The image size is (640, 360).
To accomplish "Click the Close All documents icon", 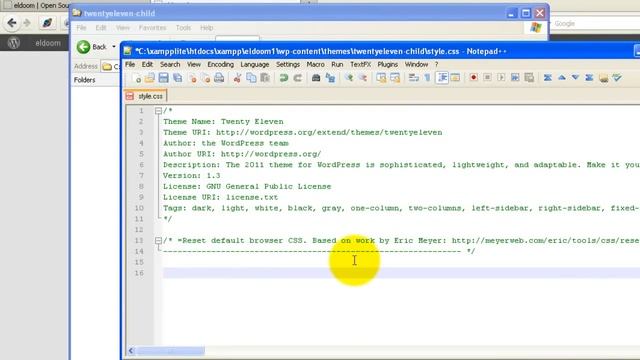I will click(x=206, y=78).
